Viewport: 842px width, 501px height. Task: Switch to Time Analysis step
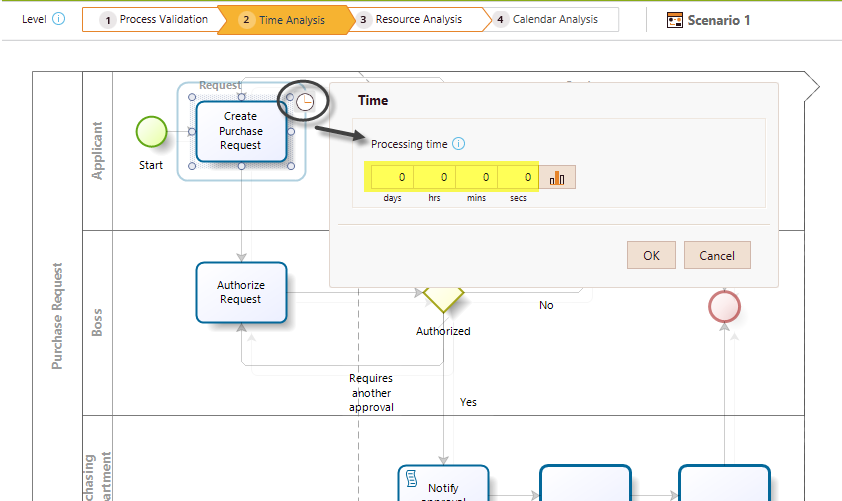coord(285,20)
